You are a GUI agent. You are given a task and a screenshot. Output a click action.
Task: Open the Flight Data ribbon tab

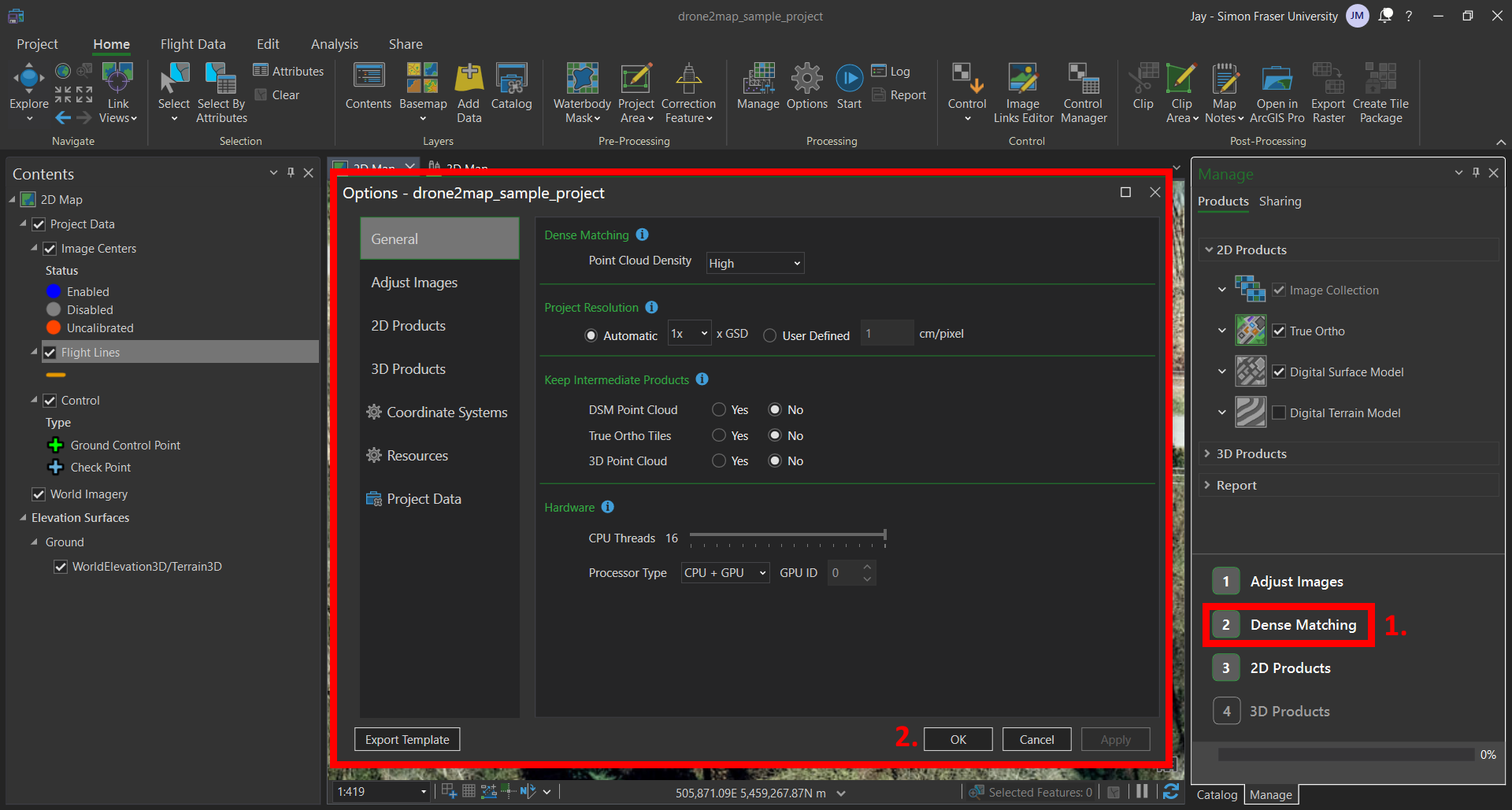click(x=193, y=44)
